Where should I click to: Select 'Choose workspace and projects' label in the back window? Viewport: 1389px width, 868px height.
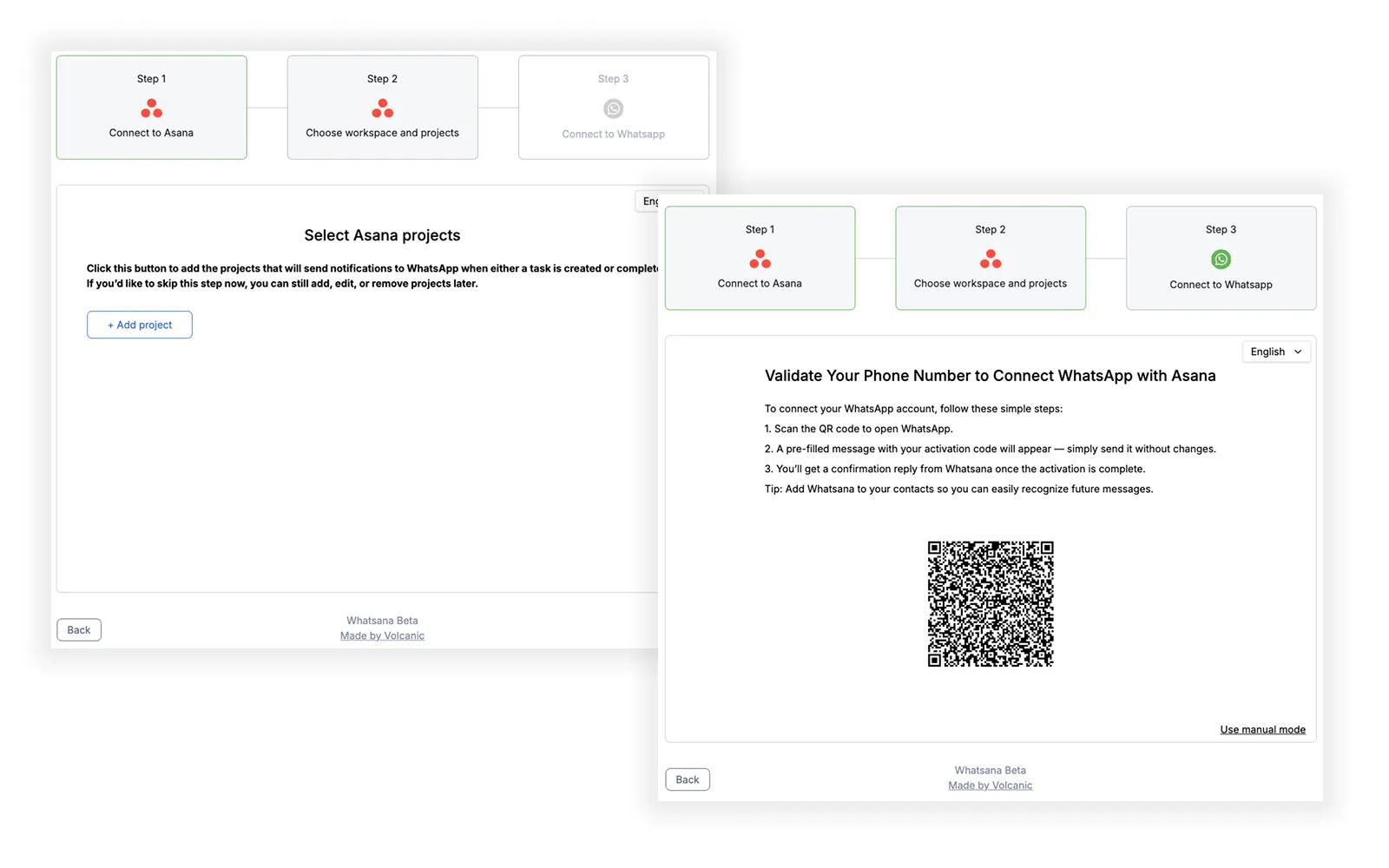[x=382, y=133]
